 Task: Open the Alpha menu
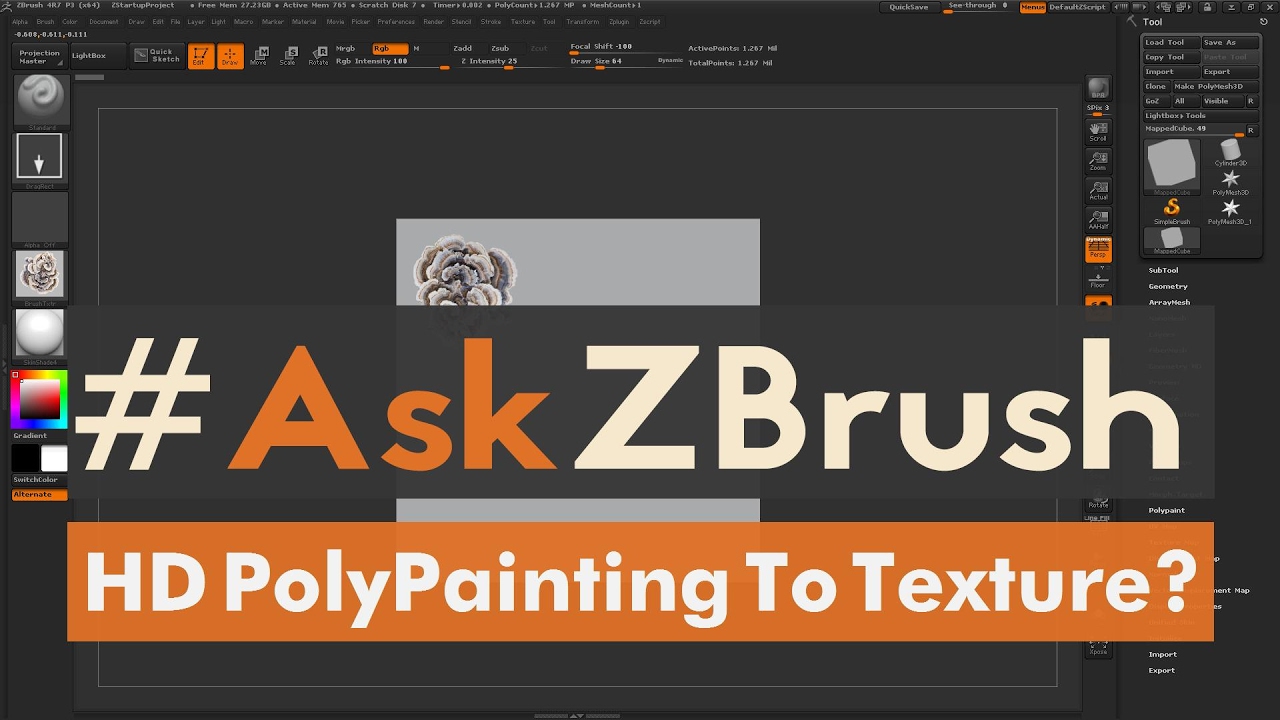point(20,21)
